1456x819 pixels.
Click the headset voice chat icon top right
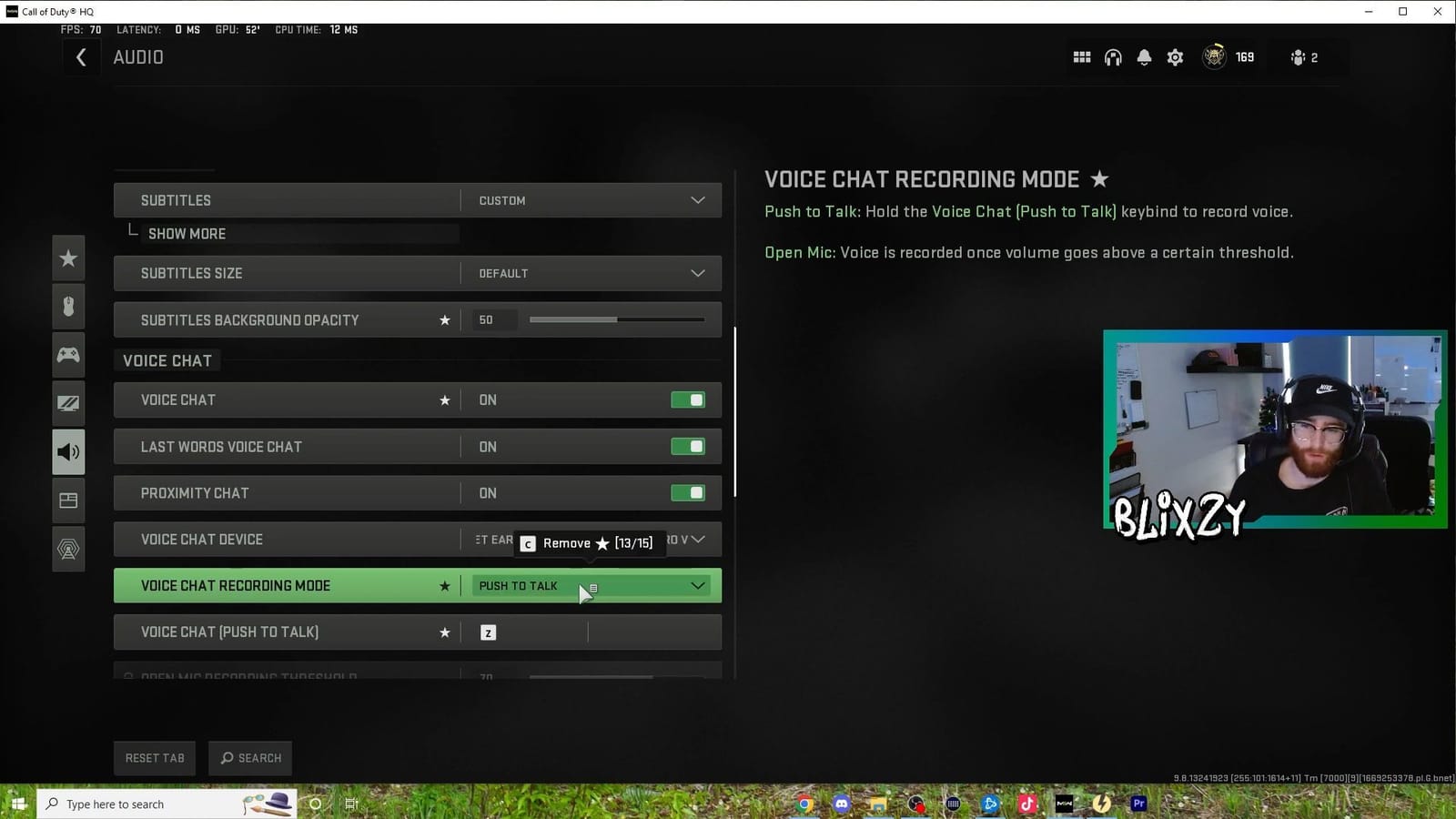(1113, 56)
